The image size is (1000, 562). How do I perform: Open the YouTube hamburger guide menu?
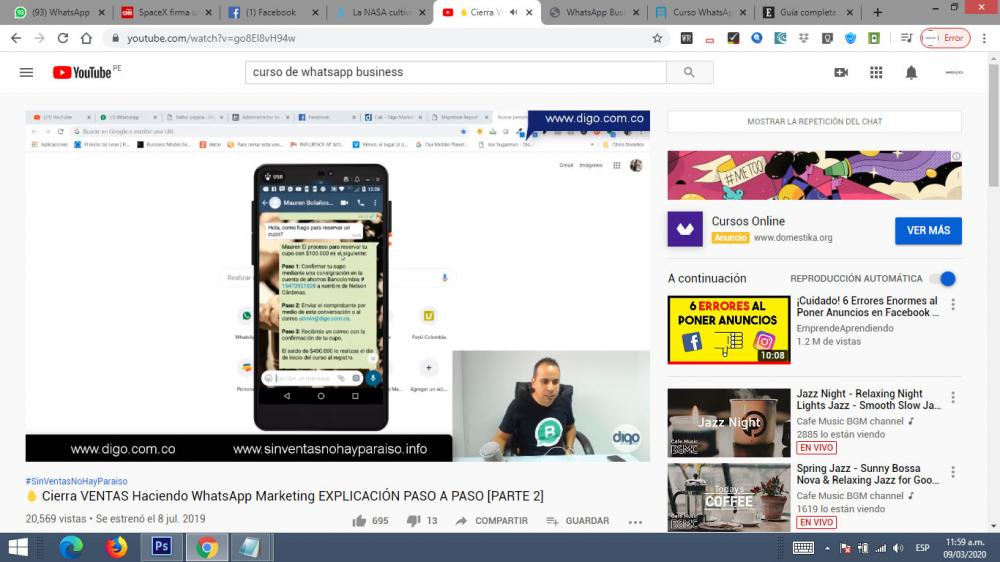click(26, 72)
